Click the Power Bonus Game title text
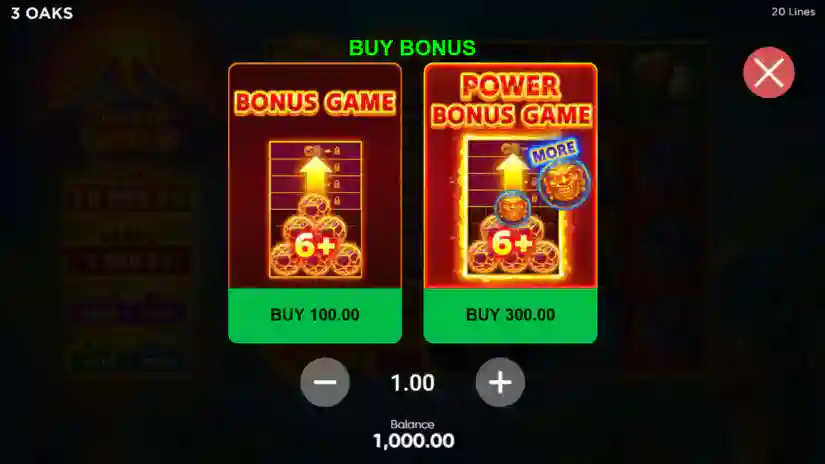The width and height of the screenshot is (825, 464). [510, 100]
